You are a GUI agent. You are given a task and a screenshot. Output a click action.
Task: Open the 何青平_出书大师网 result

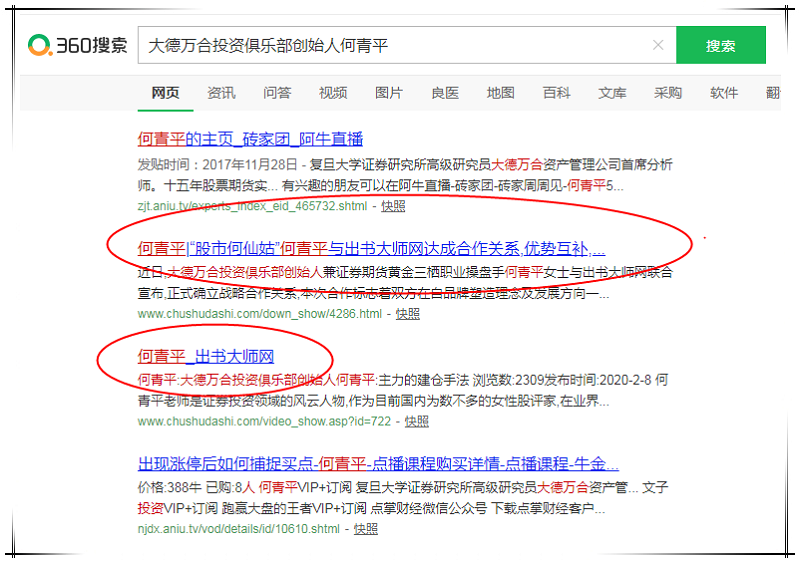[206, 356]
